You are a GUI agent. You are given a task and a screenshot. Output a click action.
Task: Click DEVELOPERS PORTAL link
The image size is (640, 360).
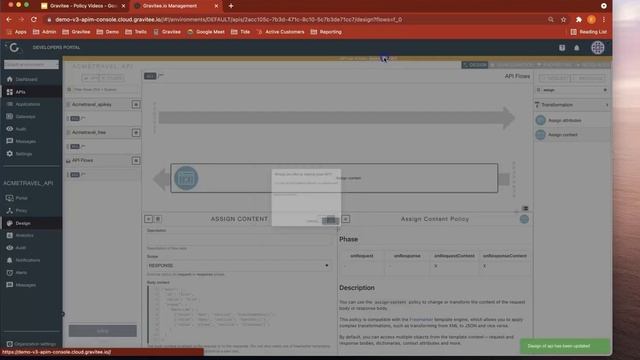pyautogui.click(x=56, y=47)
